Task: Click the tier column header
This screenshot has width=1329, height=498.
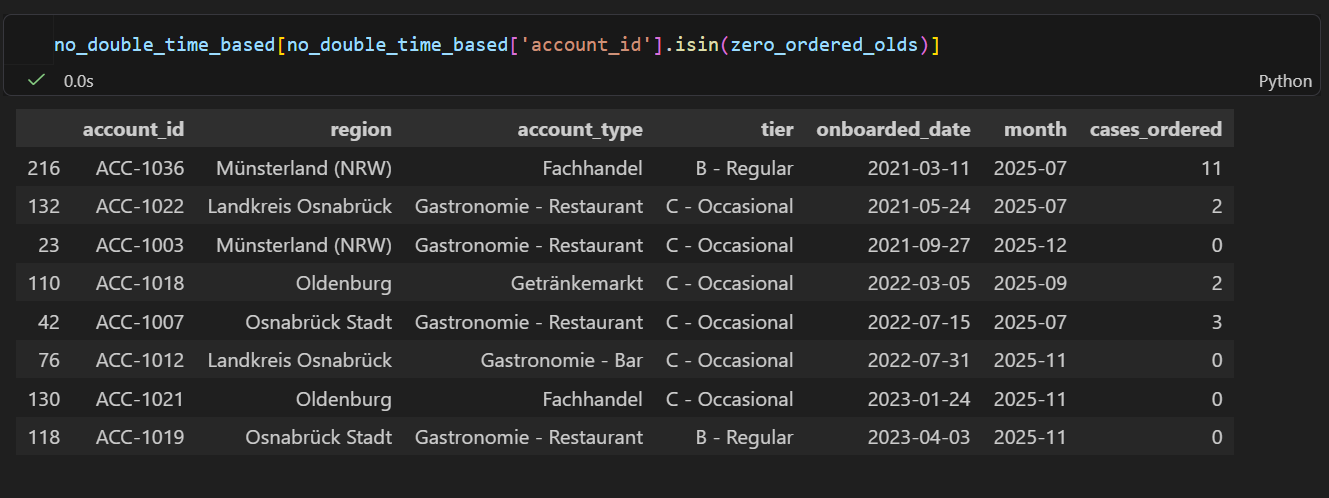Action: (x=776, y=129)
